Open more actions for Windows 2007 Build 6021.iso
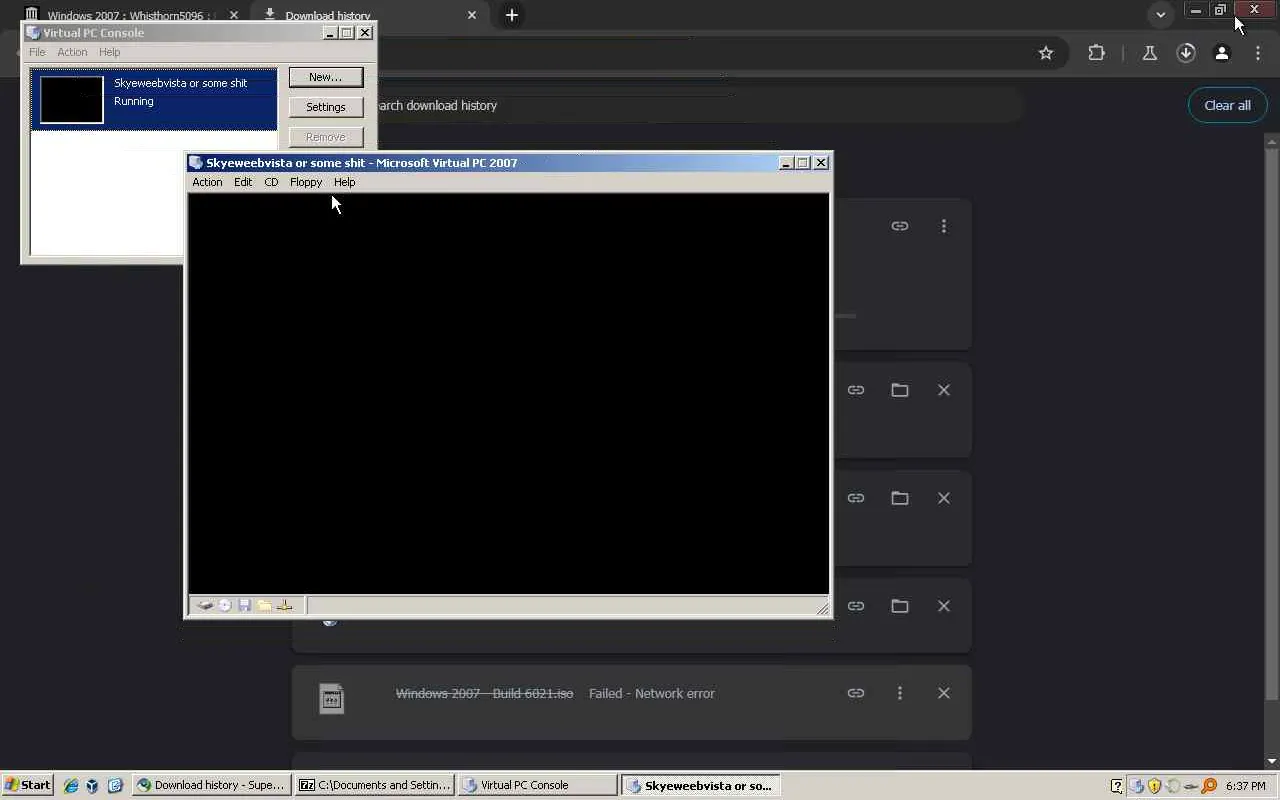 click(900, 693)
